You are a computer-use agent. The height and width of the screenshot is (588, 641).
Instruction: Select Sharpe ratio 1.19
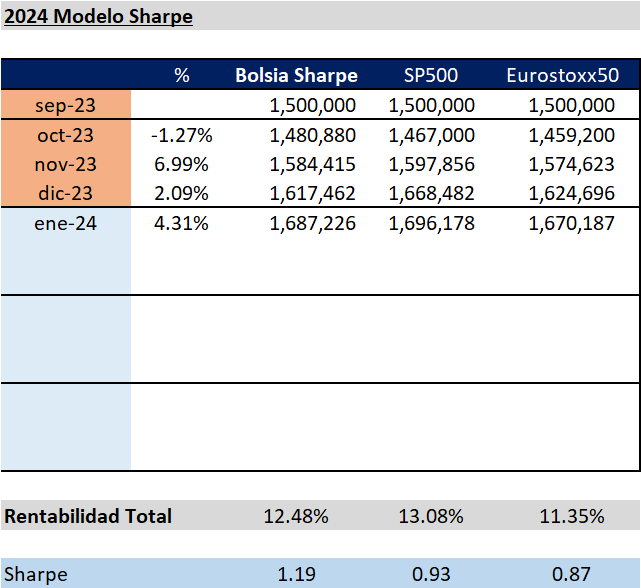coord(296,575)
